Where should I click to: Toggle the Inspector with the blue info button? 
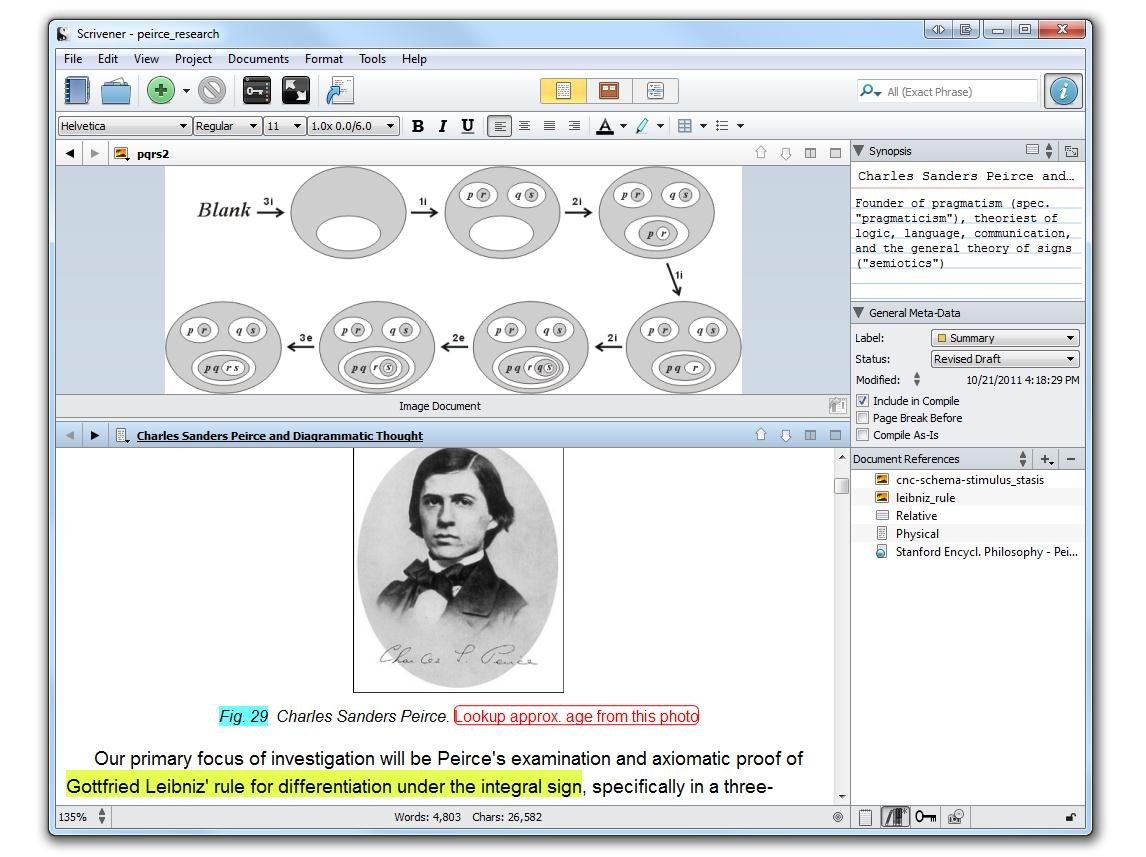(1063, 91)
